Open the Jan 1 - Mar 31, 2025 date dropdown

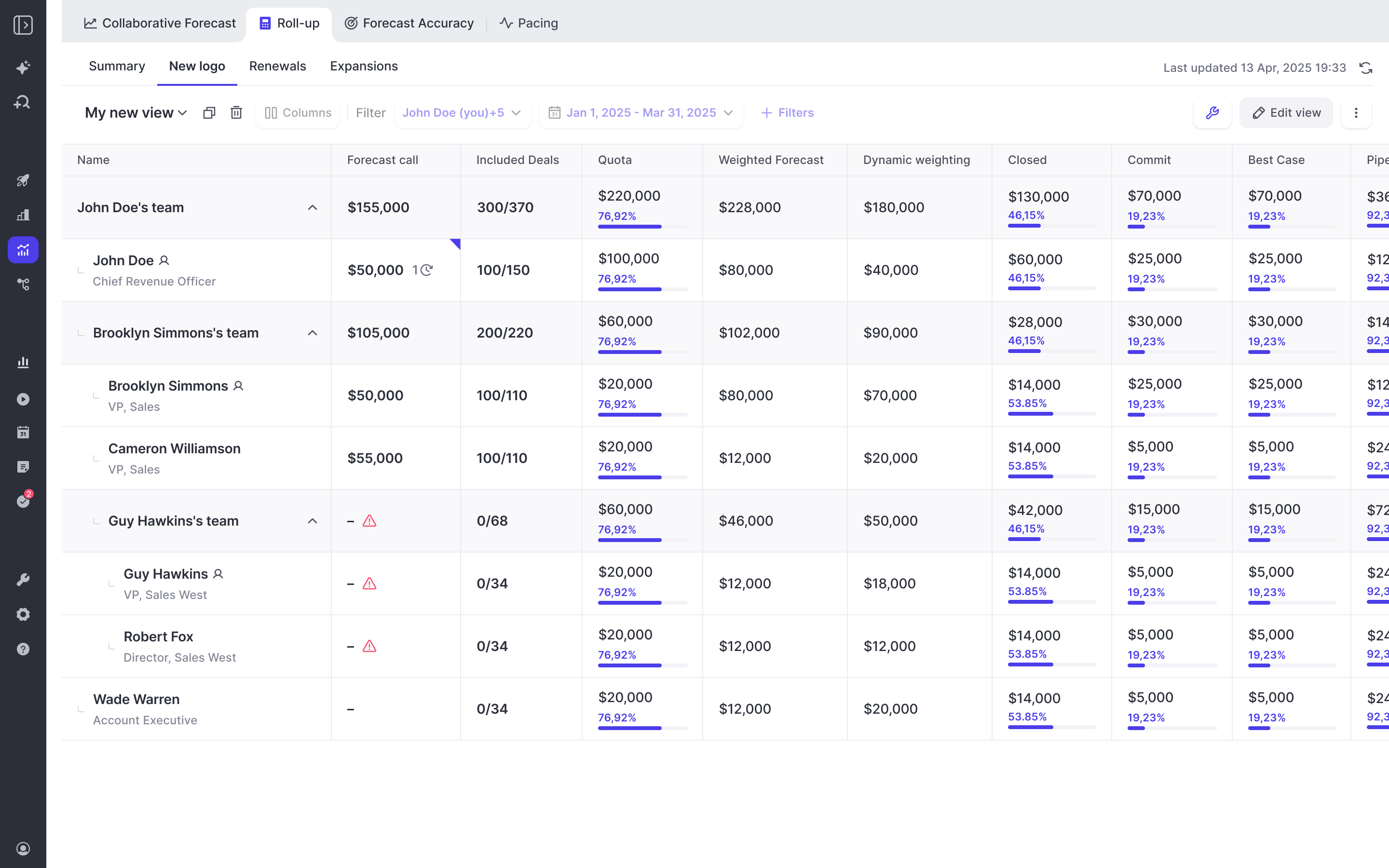[641, 112]
